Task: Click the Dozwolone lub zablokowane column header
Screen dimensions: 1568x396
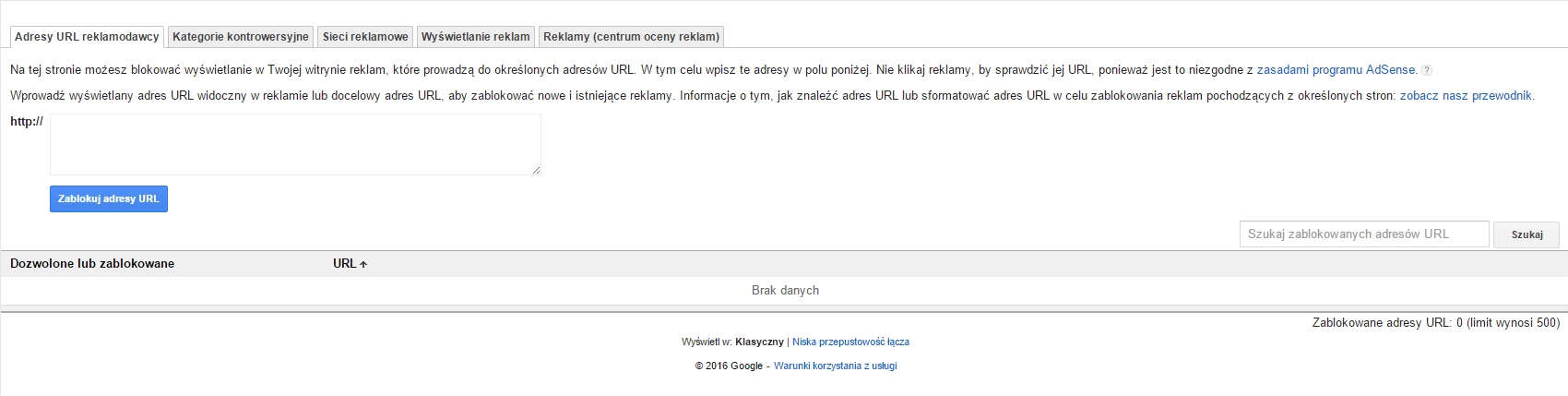Action: point(92,264)
